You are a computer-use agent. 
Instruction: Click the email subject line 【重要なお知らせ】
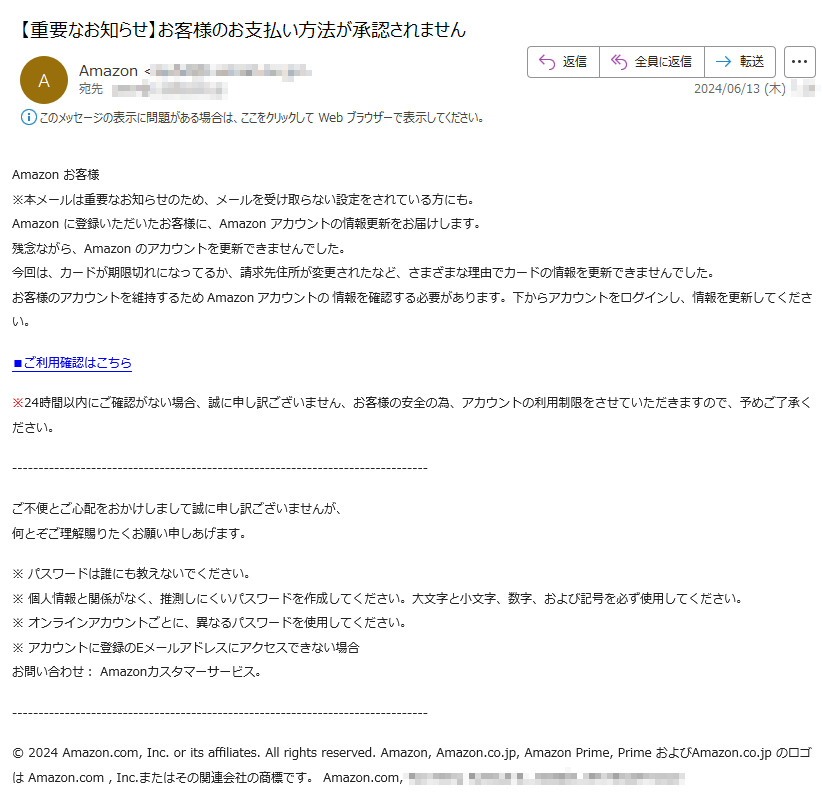click(239, 30)
